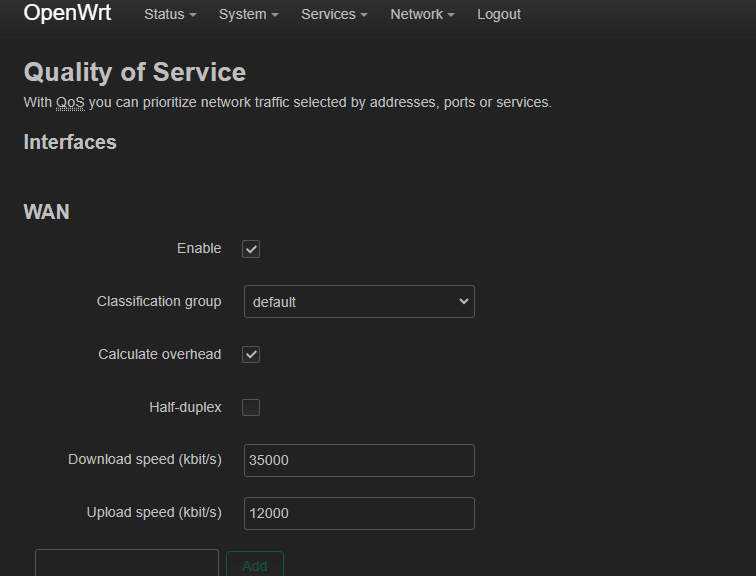The width and height of the screenshot is (756, 576).
Task: Open the Classification group dropdown
Action: (359, 301)
